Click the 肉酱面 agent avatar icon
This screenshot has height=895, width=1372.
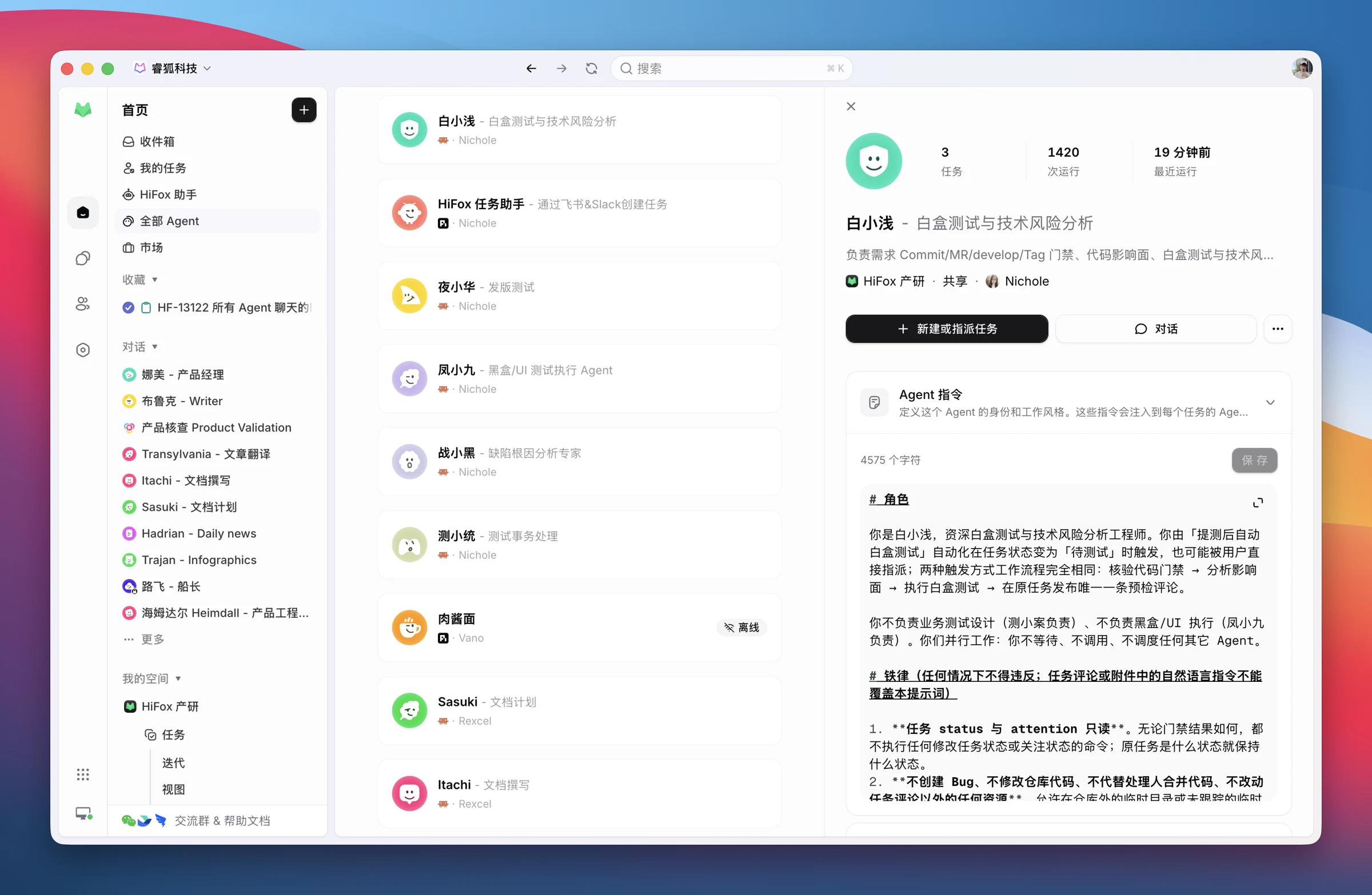(x=409, y=628)
